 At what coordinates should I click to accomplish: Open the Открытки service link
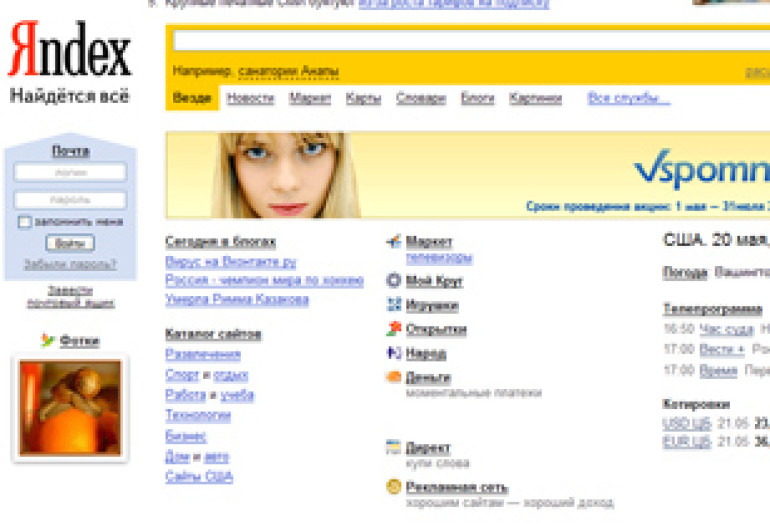(x=436, y=329)
